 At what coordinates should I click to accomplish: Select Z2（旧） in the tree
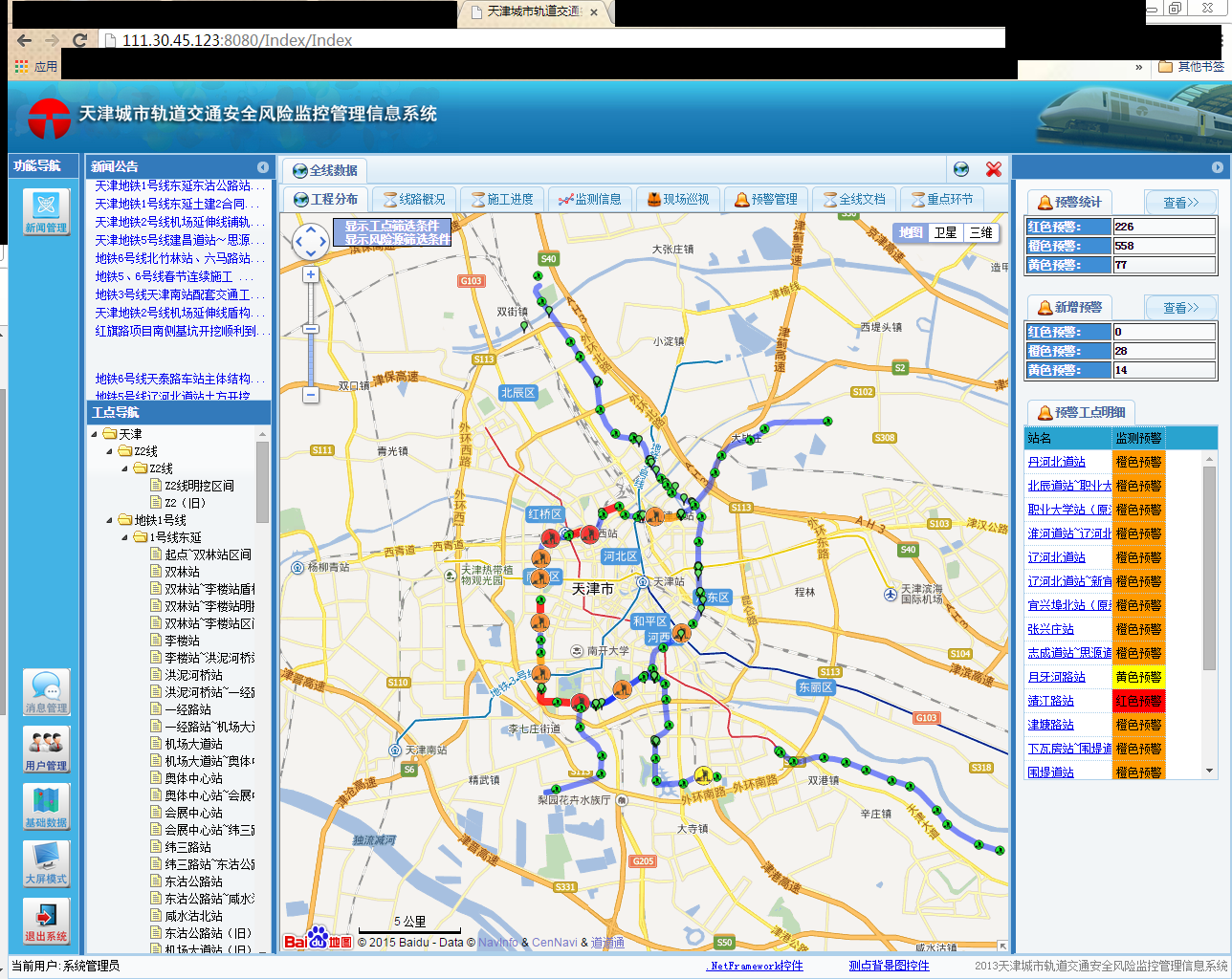coord(186,503)
